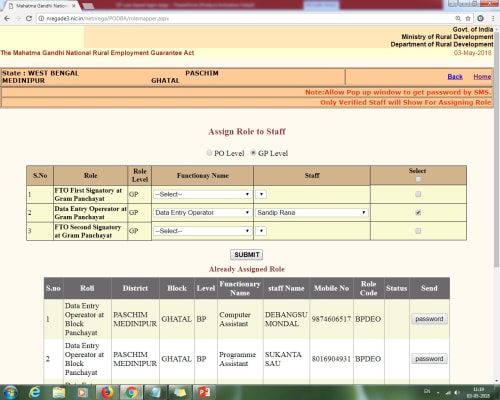This screenshot has width=500, height=400.
Task: Click the address bar URL field
Action: coord(247,19)
